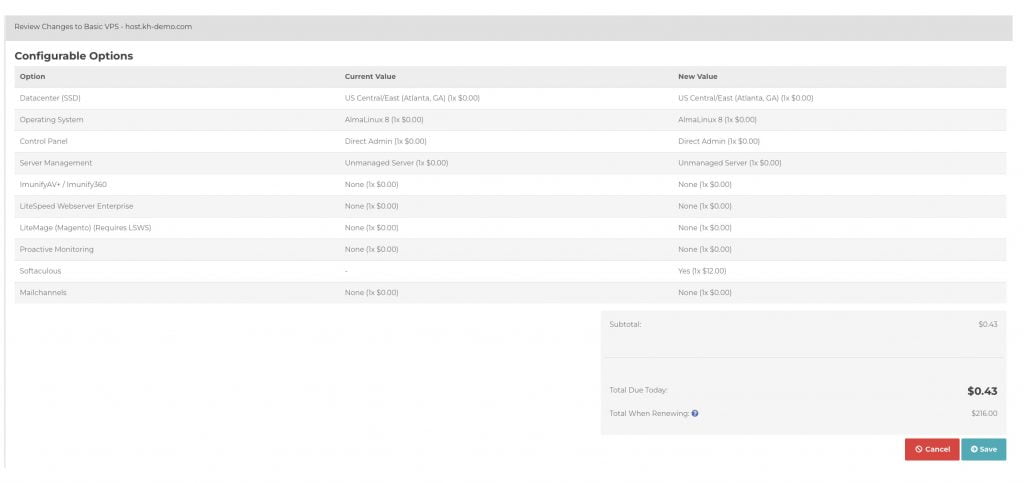Click Control Panel current value Direct Admin
The height and width of the screenshot is (483, 1024).
click(385, 141)
